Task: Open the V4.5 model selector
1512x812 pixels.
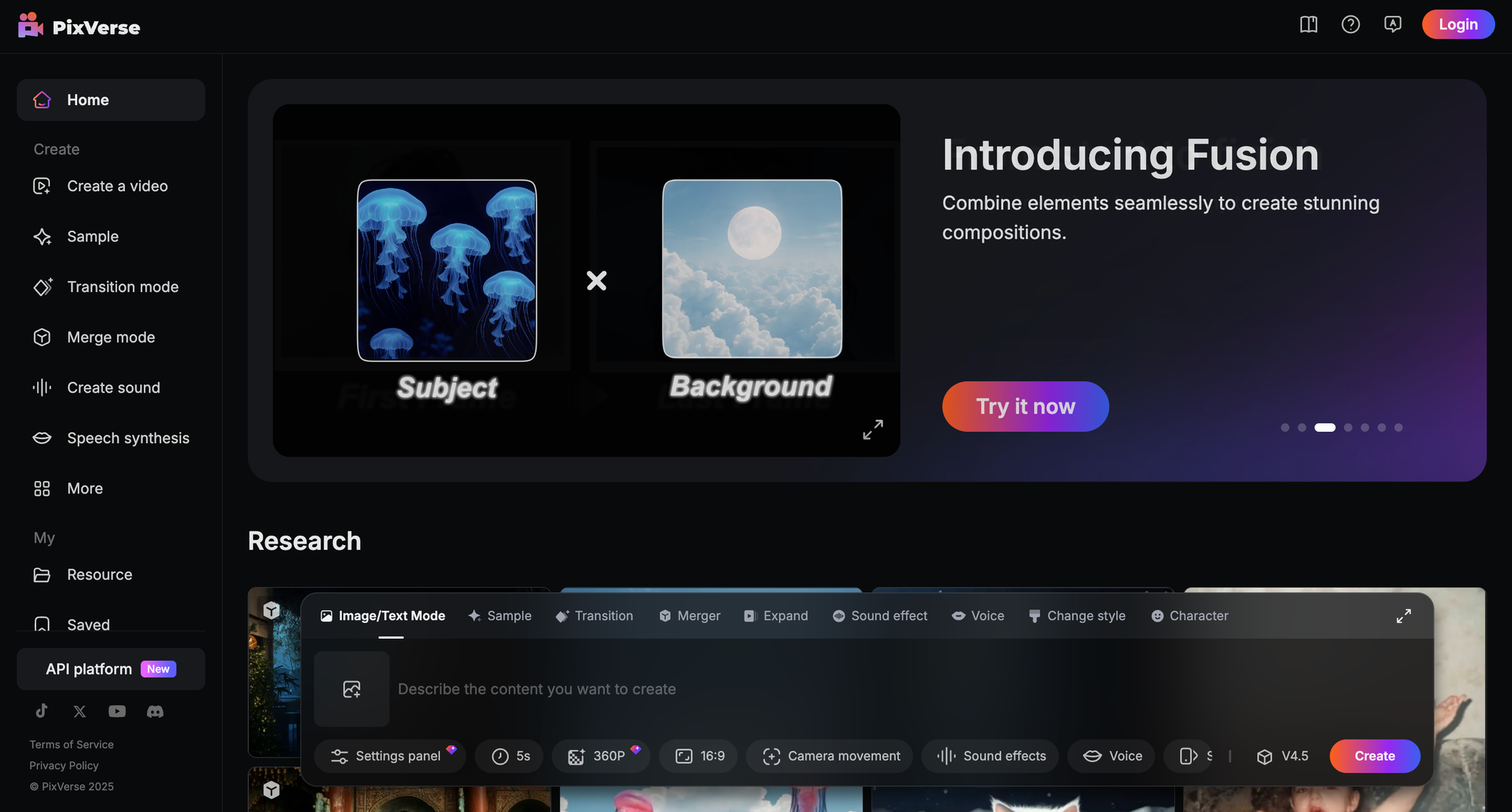Action: coord(1282,756)
